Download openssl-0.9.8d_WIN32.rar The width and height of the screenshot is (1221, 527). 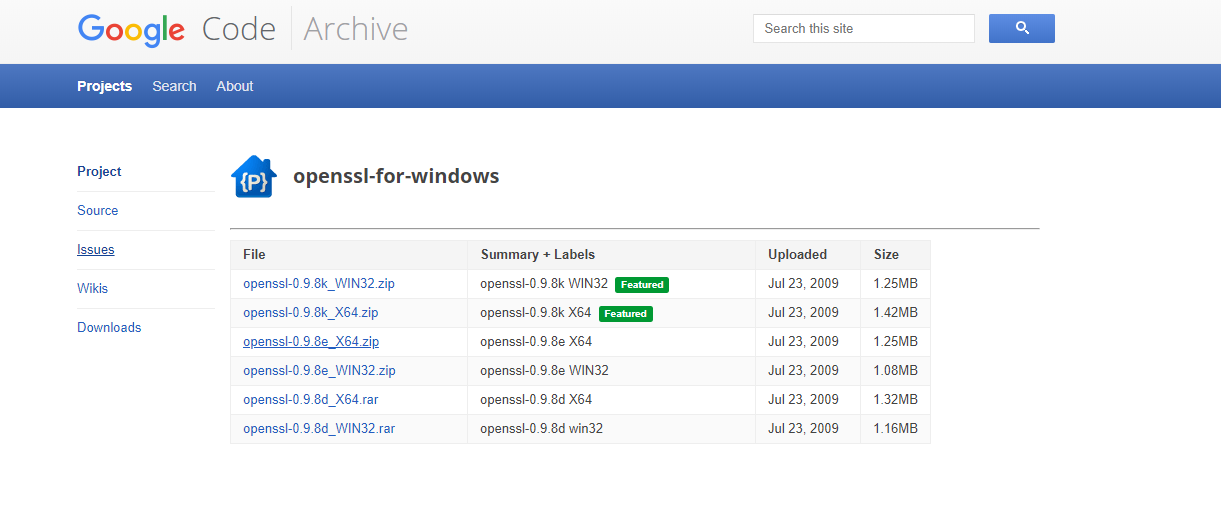tap(319, 429)
